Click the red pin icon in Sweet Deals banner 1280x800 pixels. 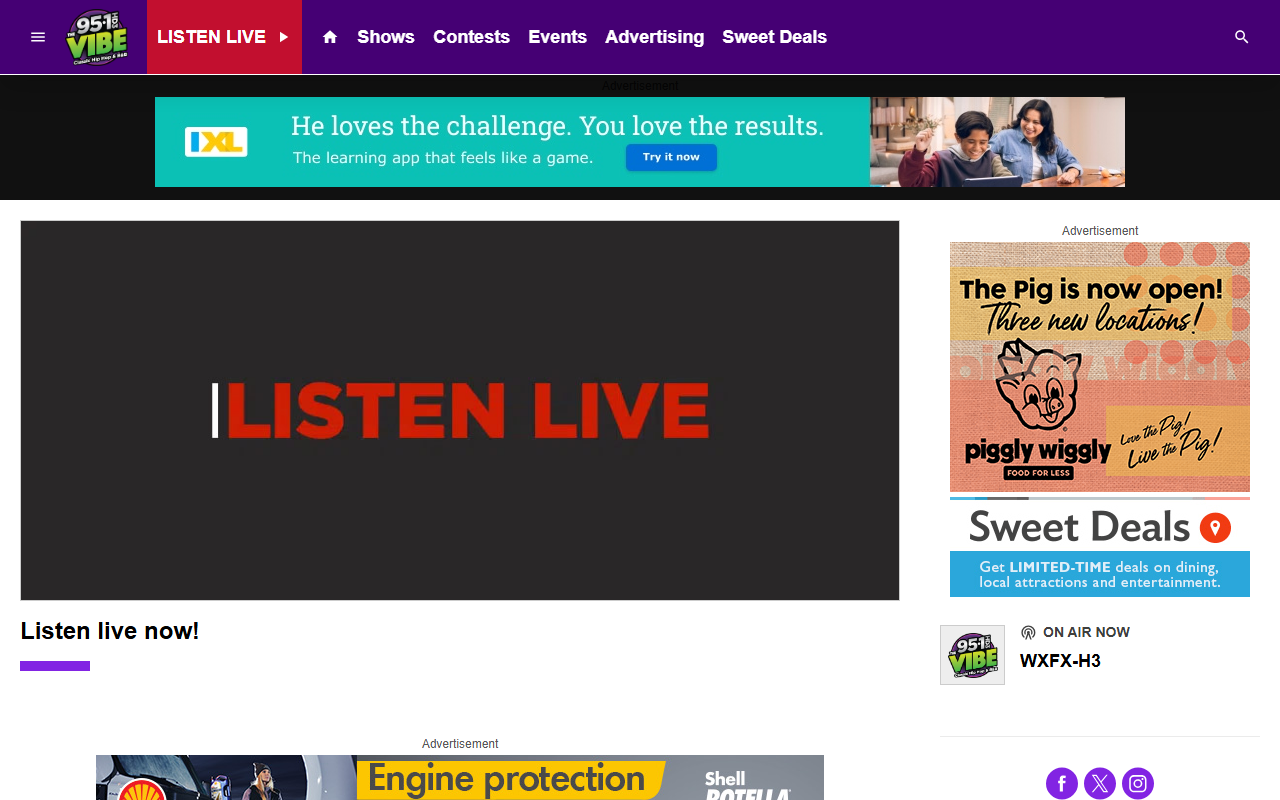click(x=1215, y=527)
